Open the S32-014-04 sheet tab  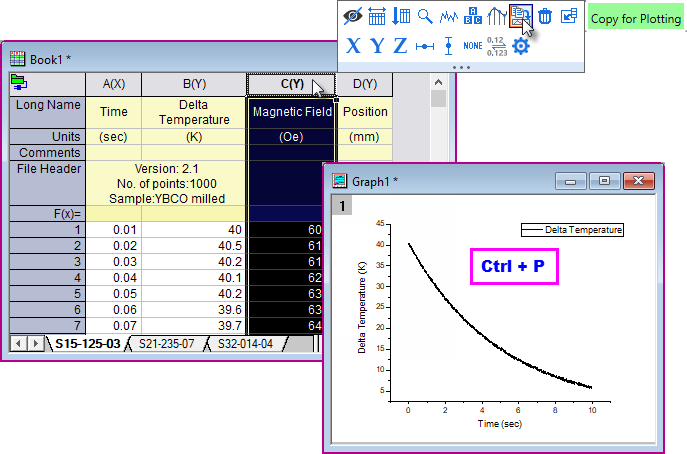click(247, 344)
